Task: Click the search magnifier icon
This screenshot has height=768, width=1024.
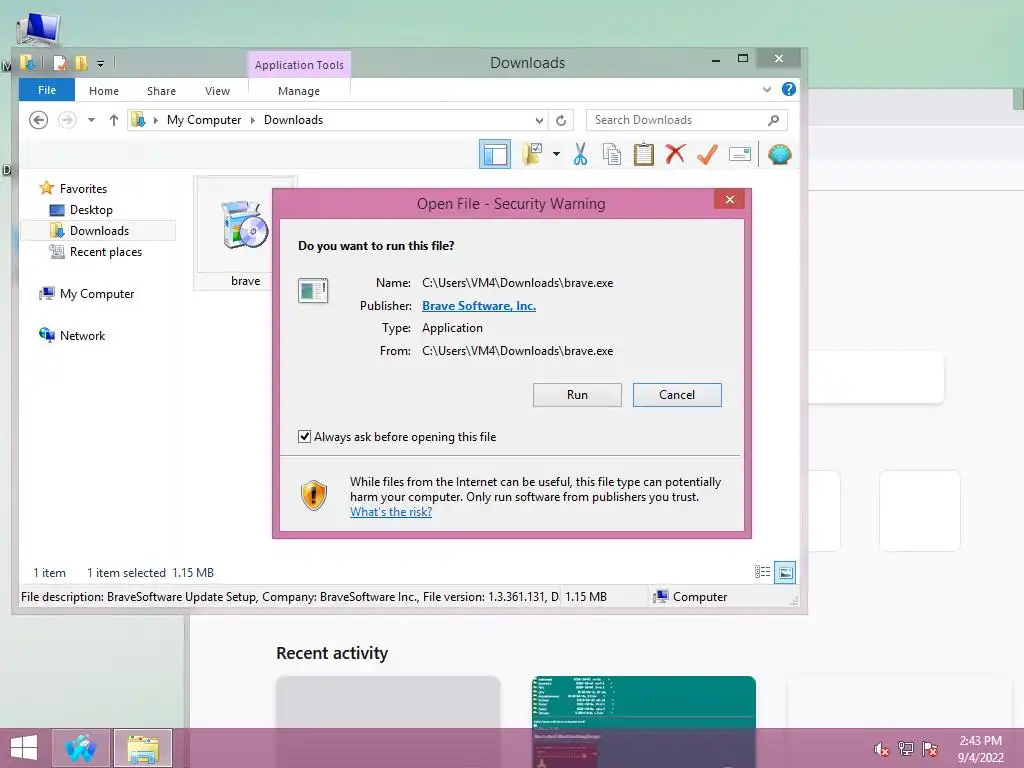Action: pyautogui.click(x=773, y=120)
